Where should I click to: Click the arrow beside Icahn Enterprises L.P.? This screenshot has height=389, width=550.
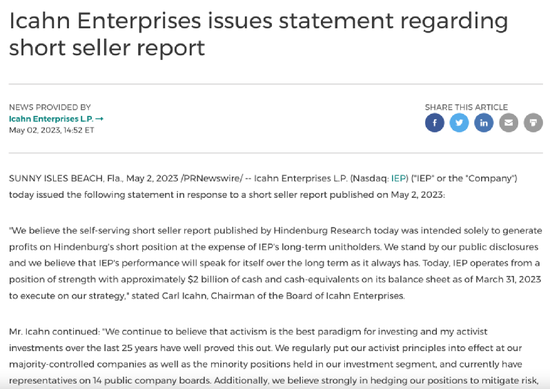[x=99, y=119]
